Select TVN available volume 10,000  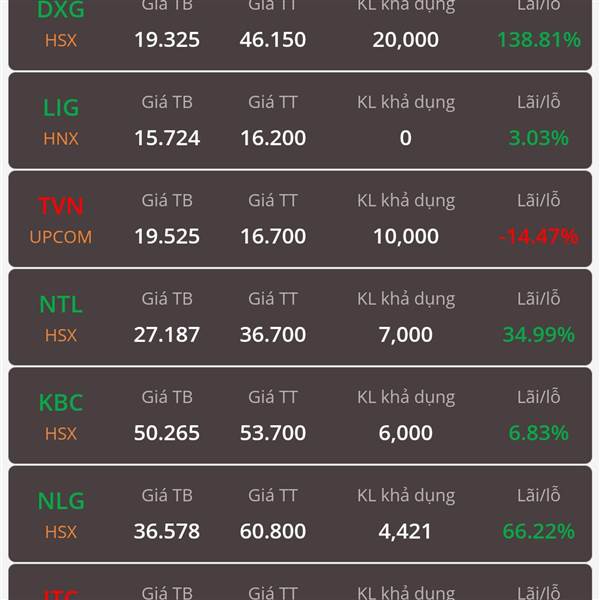point(406,236)
